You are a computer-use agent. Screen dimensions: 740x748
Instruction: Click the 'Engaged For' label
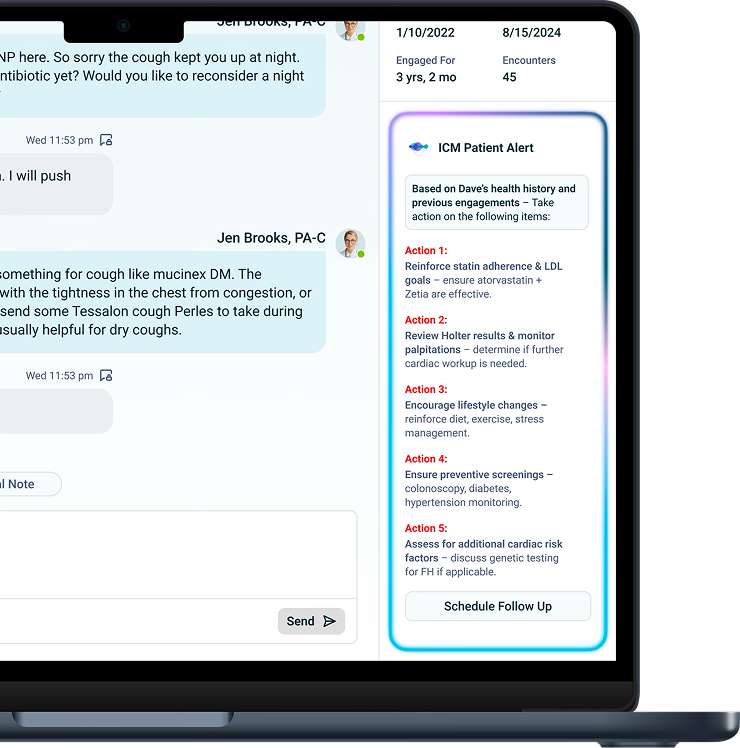(425, 61)
